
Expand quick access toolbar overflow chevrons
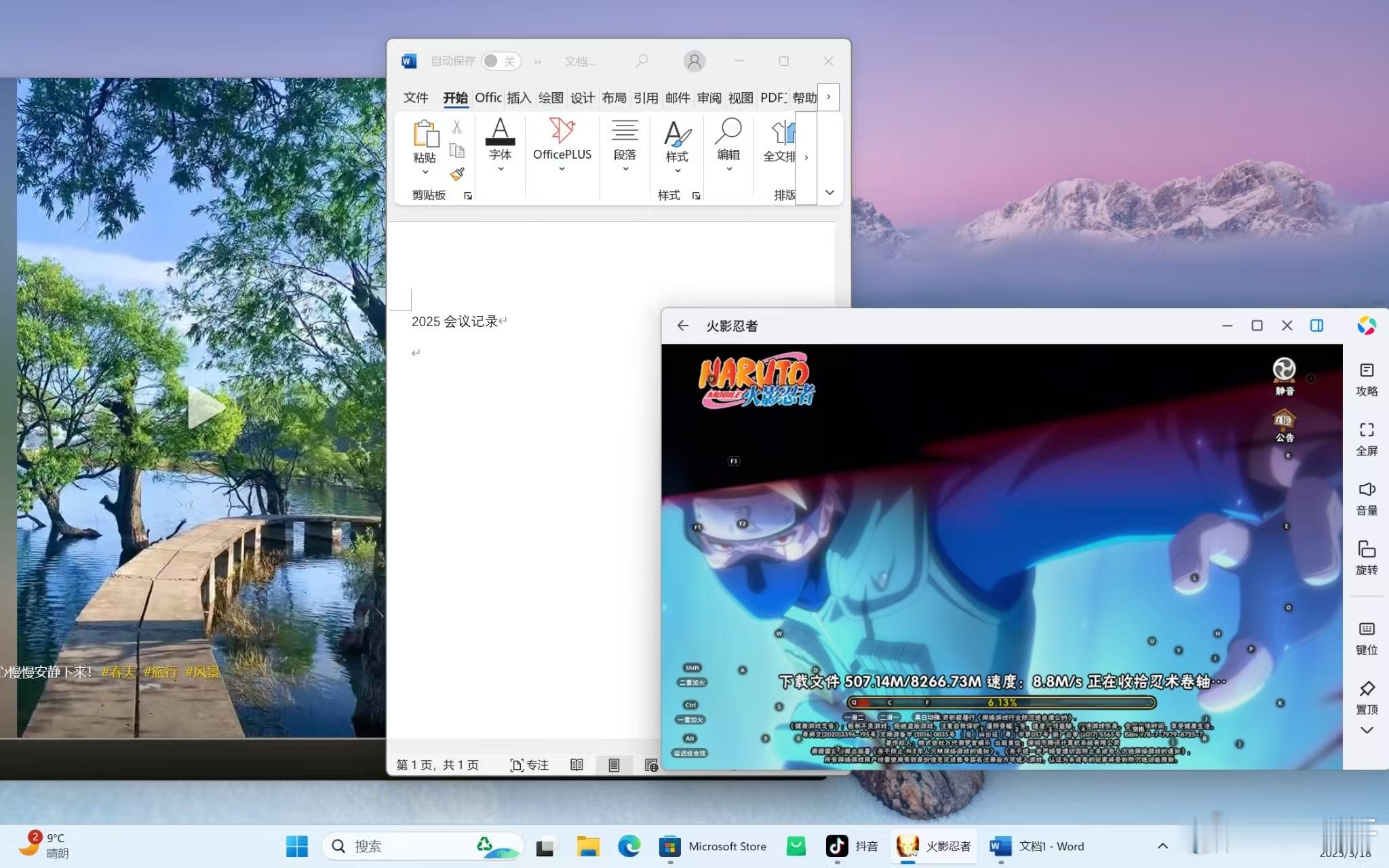(x=537, y=62)
